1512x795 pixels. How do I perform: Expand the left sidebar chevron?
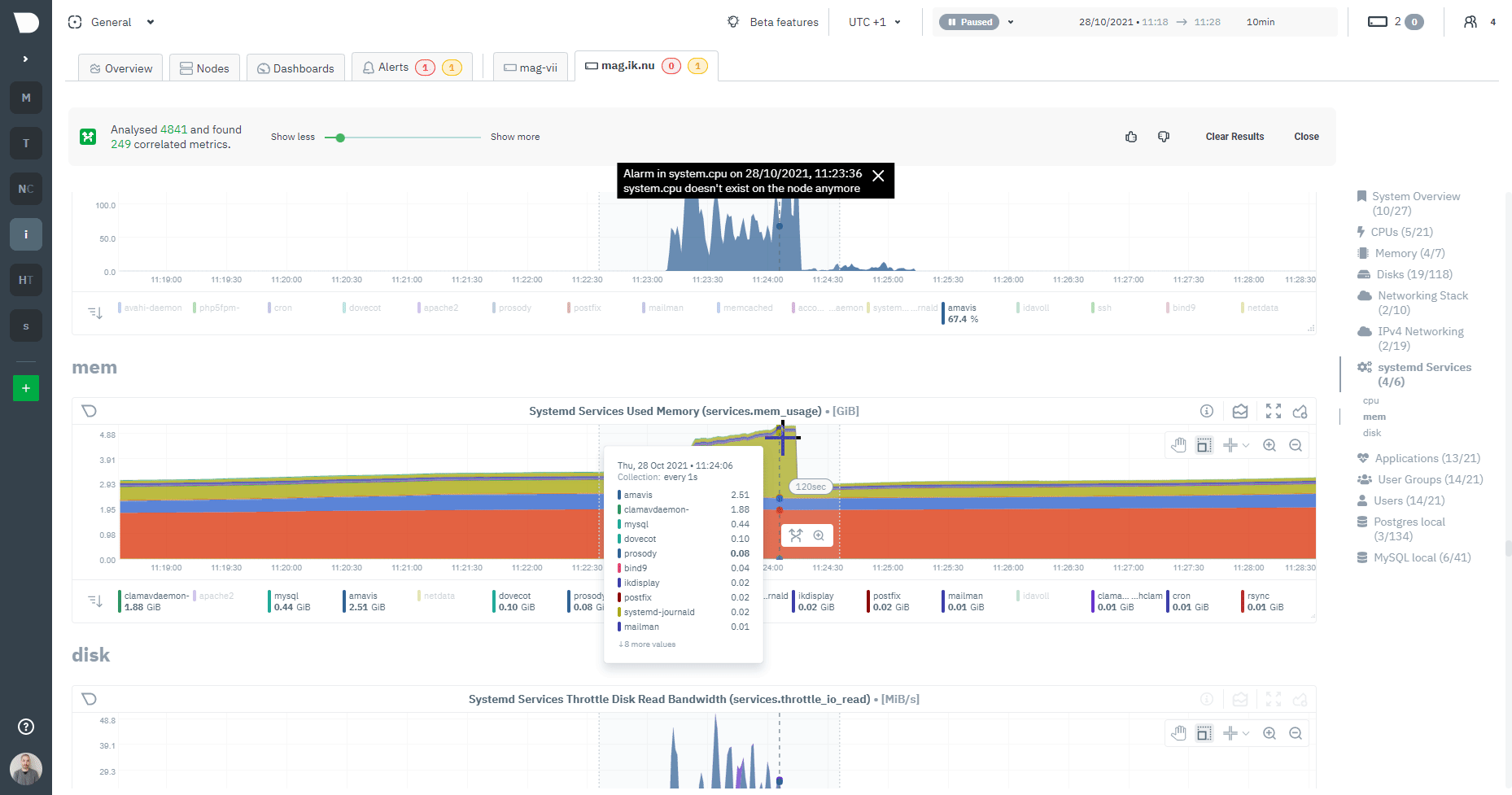click(26, 59)
